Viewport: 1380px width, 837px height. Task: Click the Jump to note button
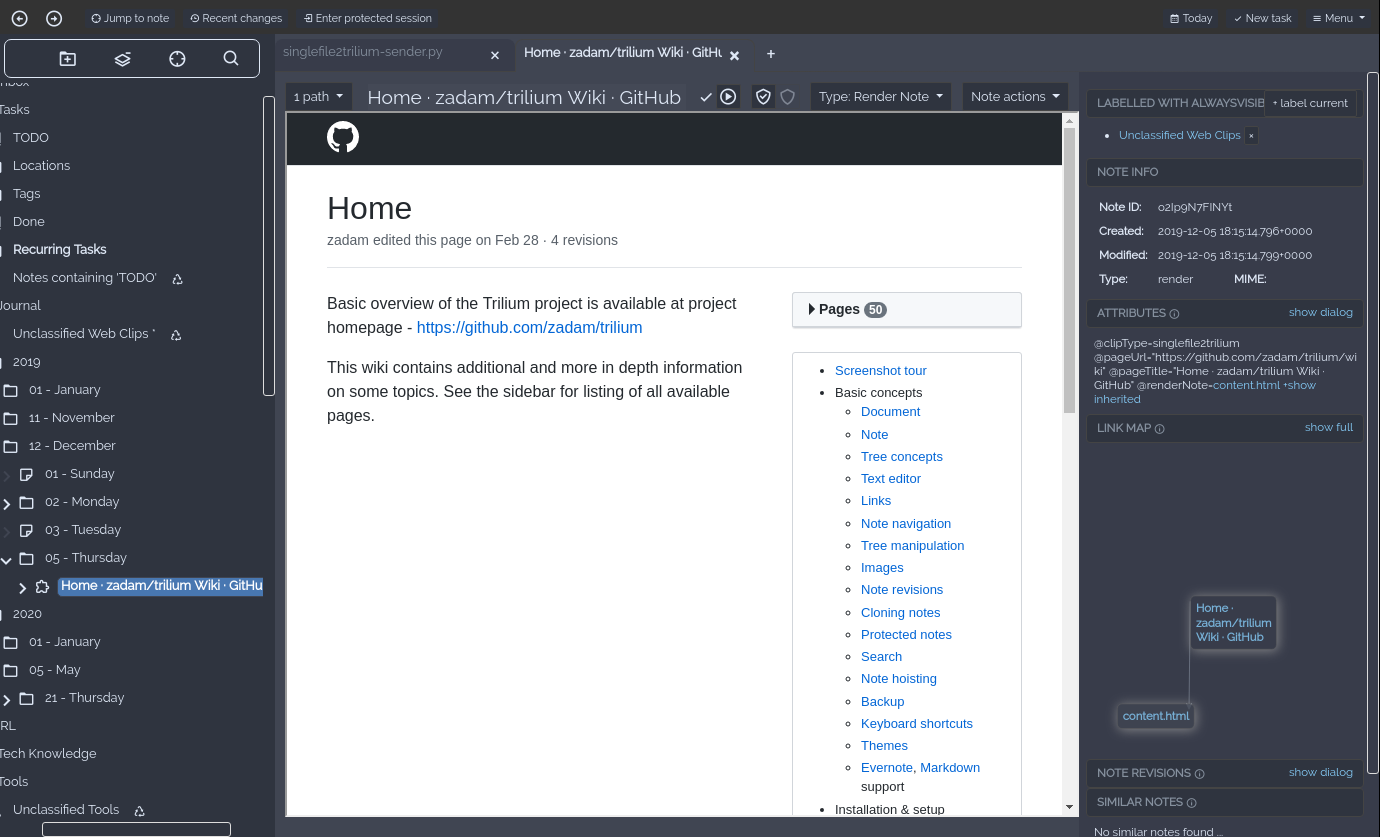(x=130, y=18)
